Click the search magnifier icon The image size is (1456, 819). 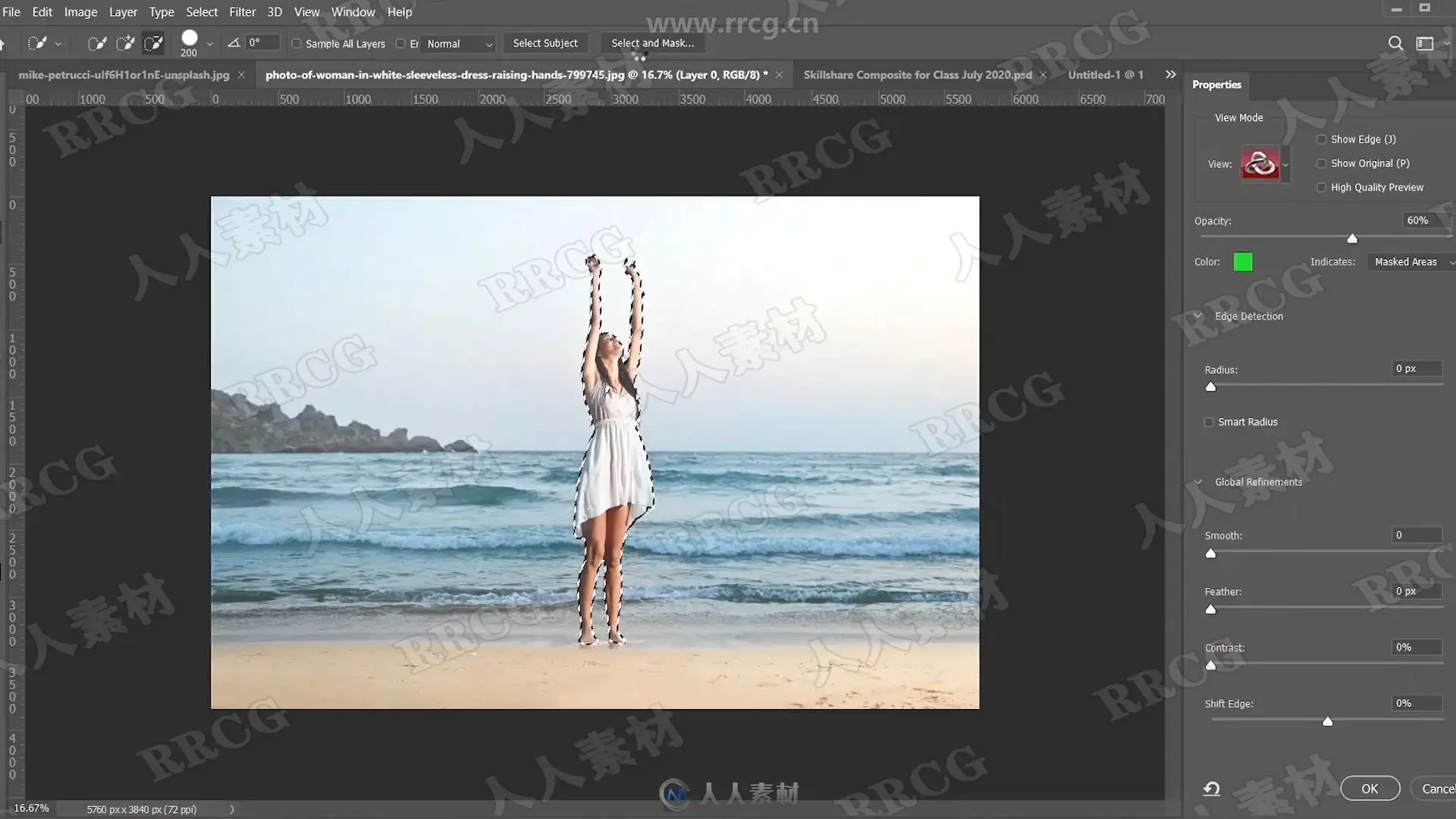click(x=1395, y=43)
